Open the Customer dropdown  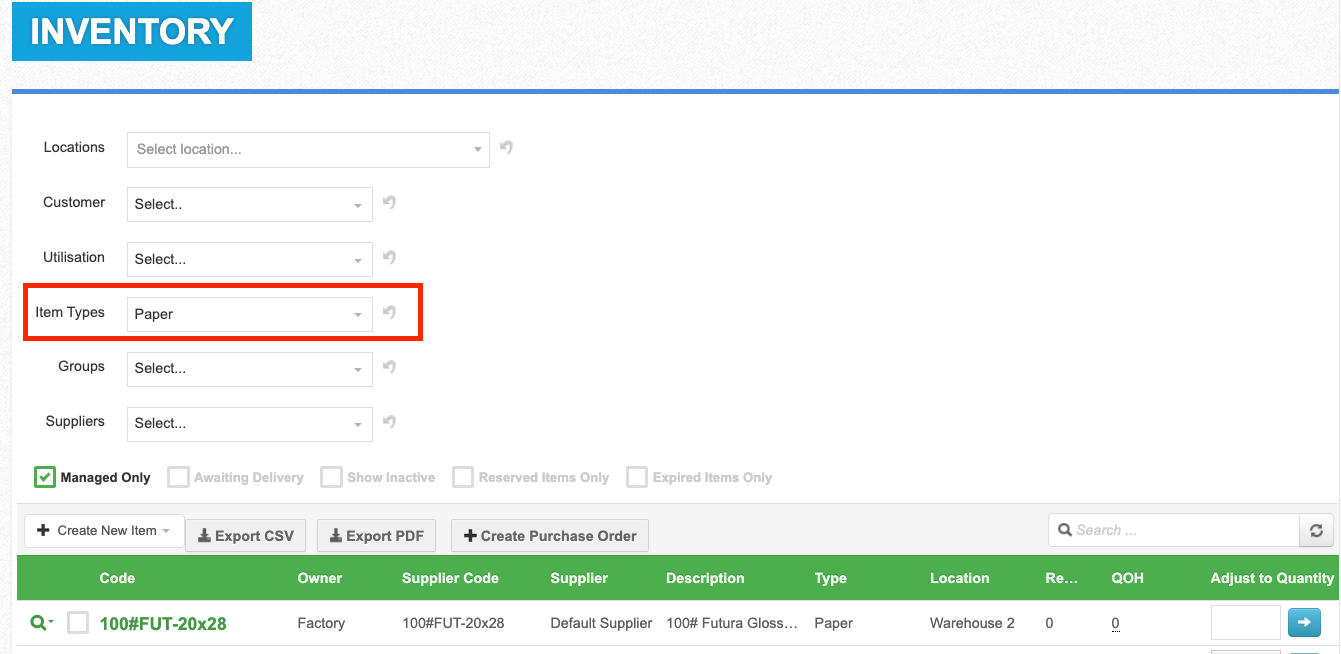(250, 204)
